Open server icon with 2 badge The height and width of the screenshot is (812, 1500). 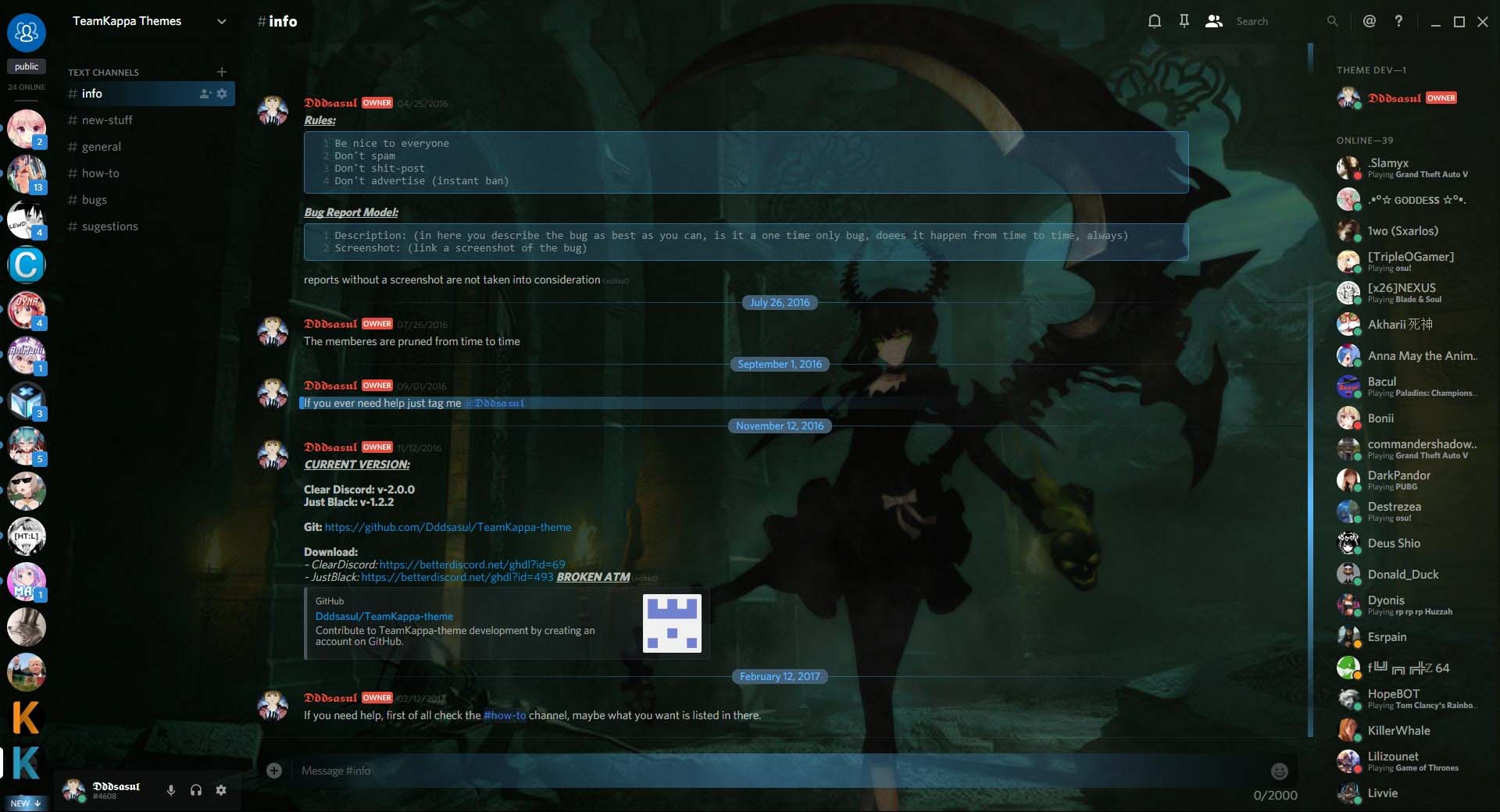(27, 129)
